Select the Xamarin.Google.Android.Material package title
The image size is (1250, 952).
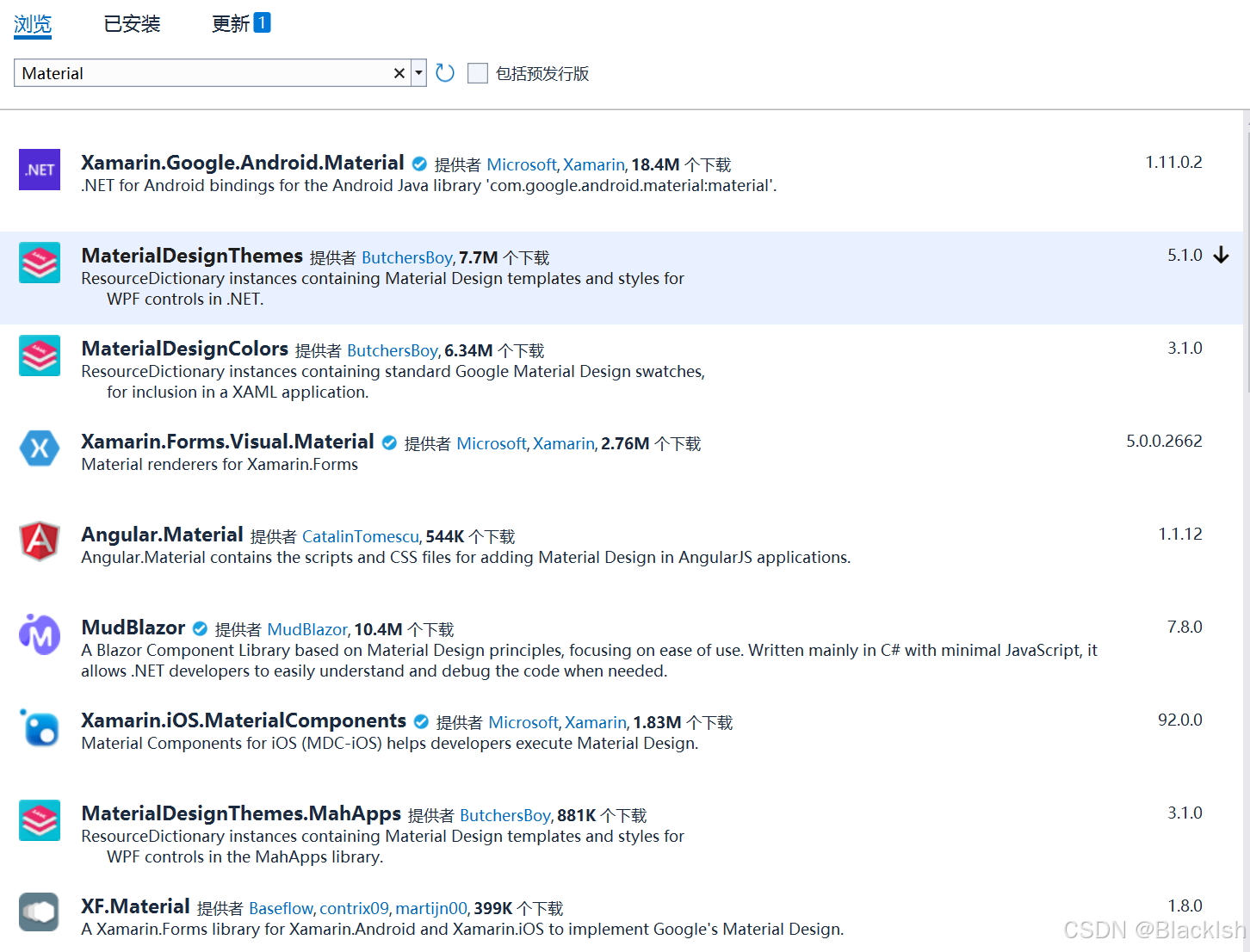(x=243, y=163)
